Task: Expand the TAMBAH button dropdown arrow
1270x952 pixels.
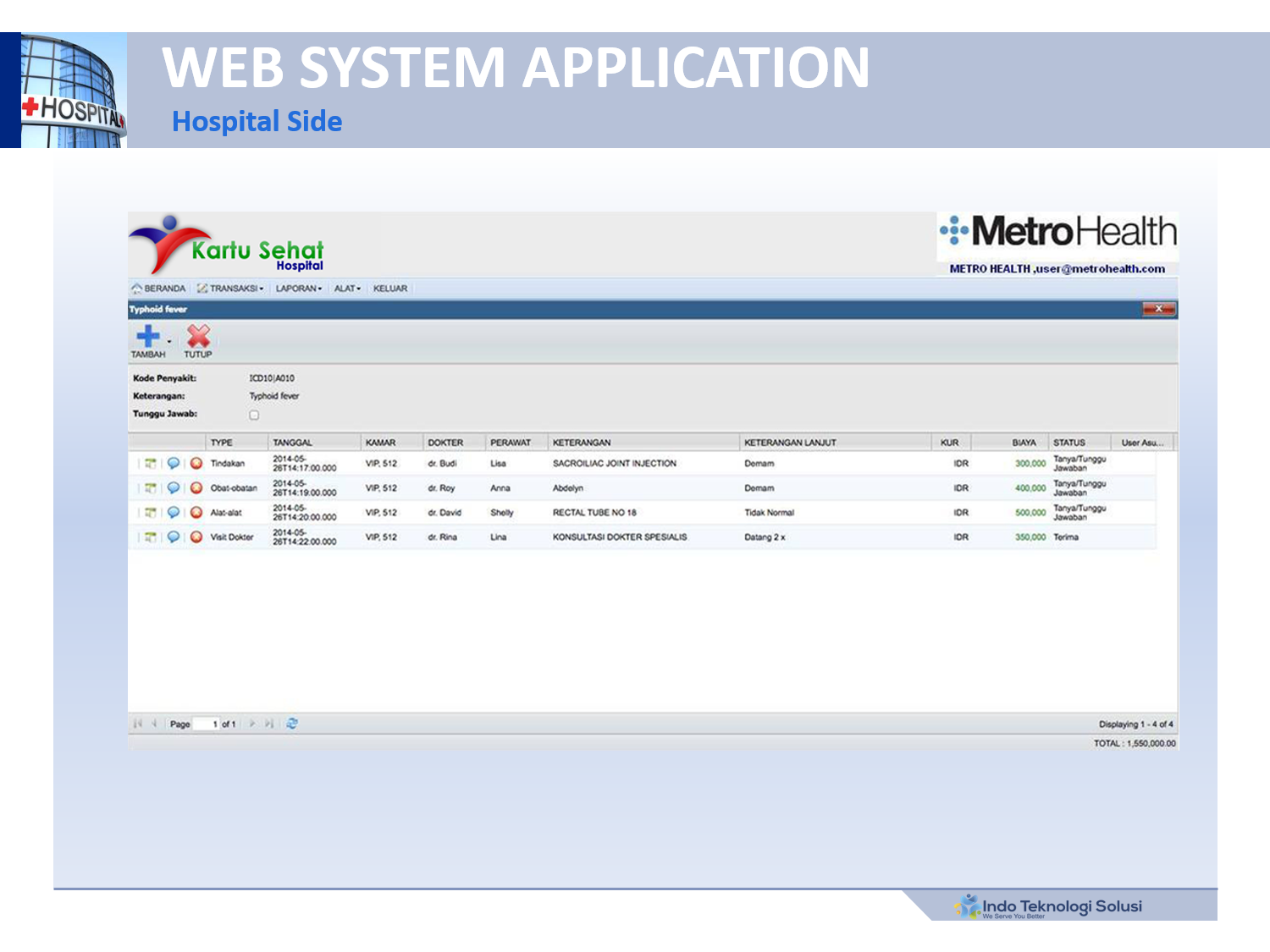Action: click(x=169, y=342)
